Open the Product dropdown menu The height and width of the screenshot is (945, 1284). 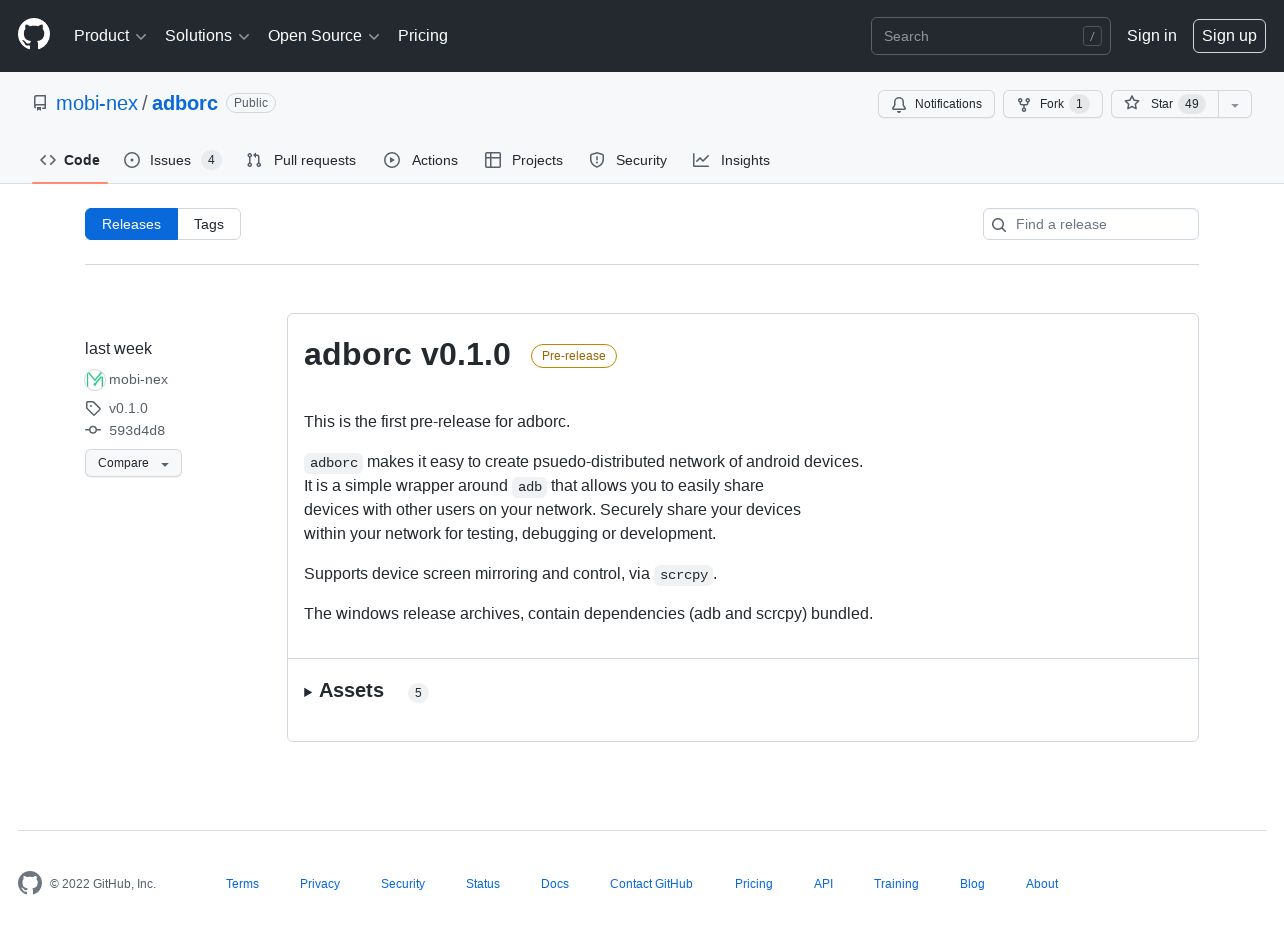[110, 36]
